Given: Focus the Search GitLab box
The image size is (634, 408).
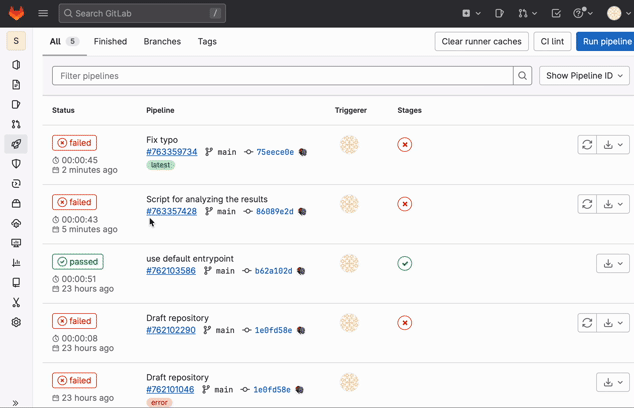Looking at the screenshot, I should pyautogui.click(x=142, y=13).
